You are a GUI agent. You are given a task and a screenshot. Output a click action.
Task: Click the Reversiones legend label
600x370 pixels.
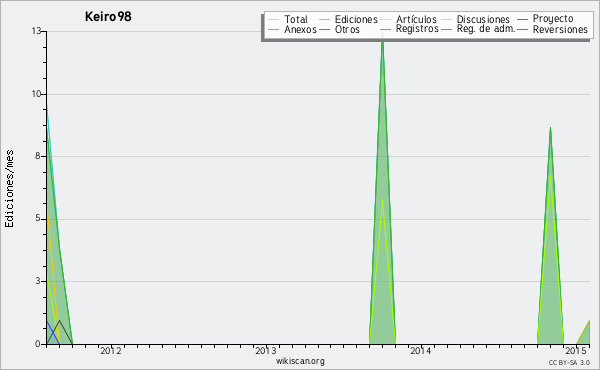tap(560, 29)
